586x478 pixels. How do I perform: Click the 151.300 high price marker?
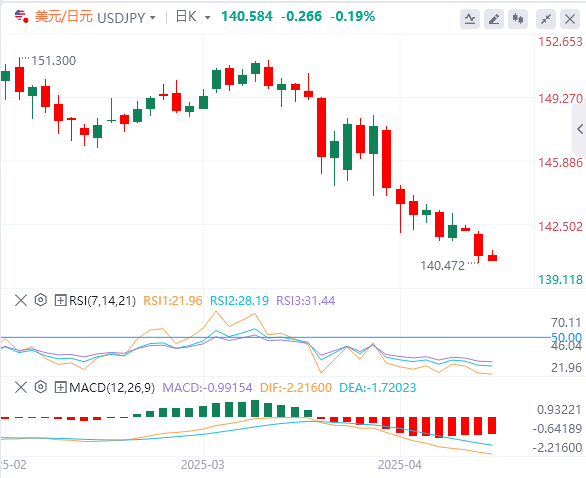53,61
